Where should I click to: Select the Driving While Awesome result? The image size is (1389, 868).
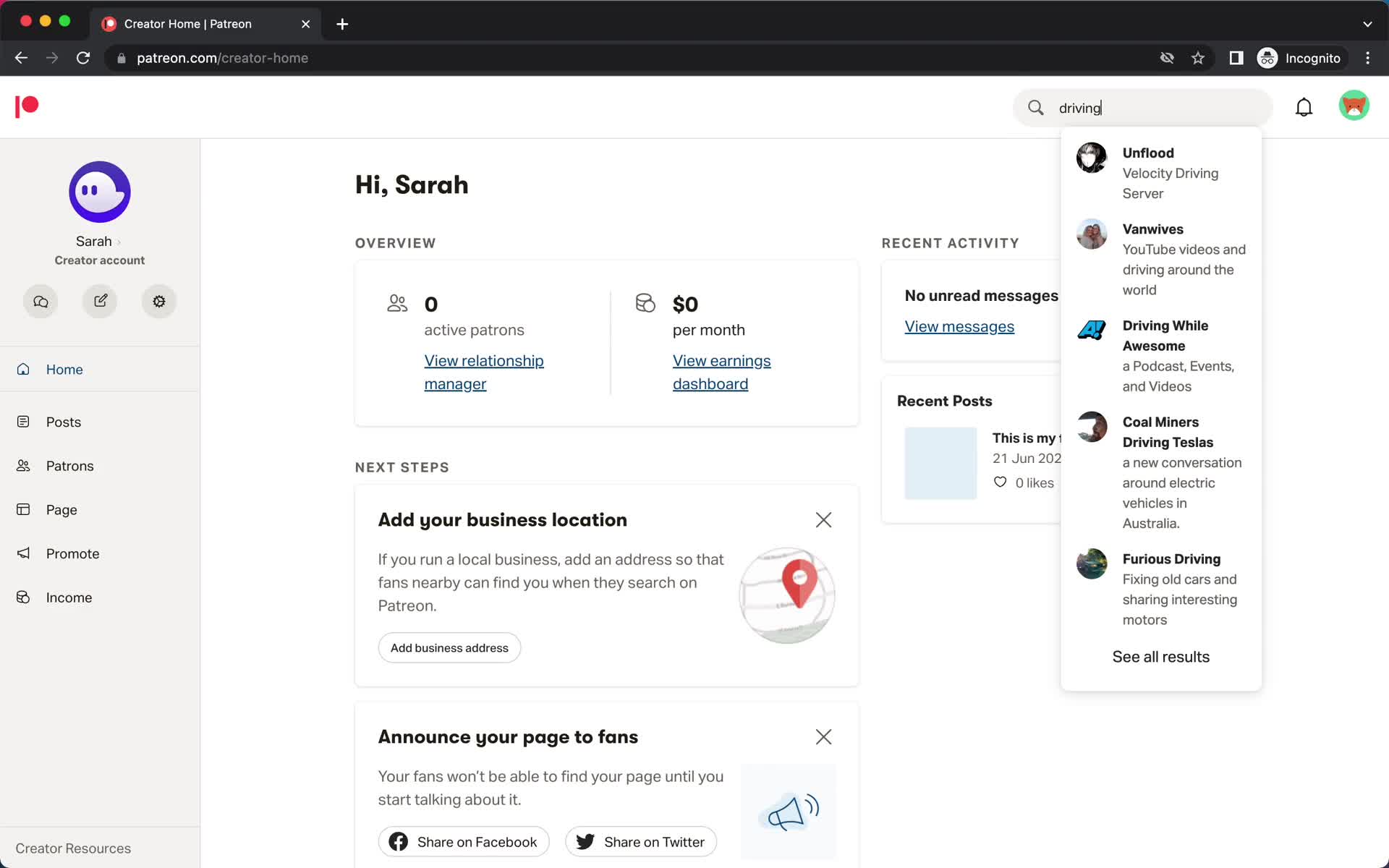coord(1161,356)
